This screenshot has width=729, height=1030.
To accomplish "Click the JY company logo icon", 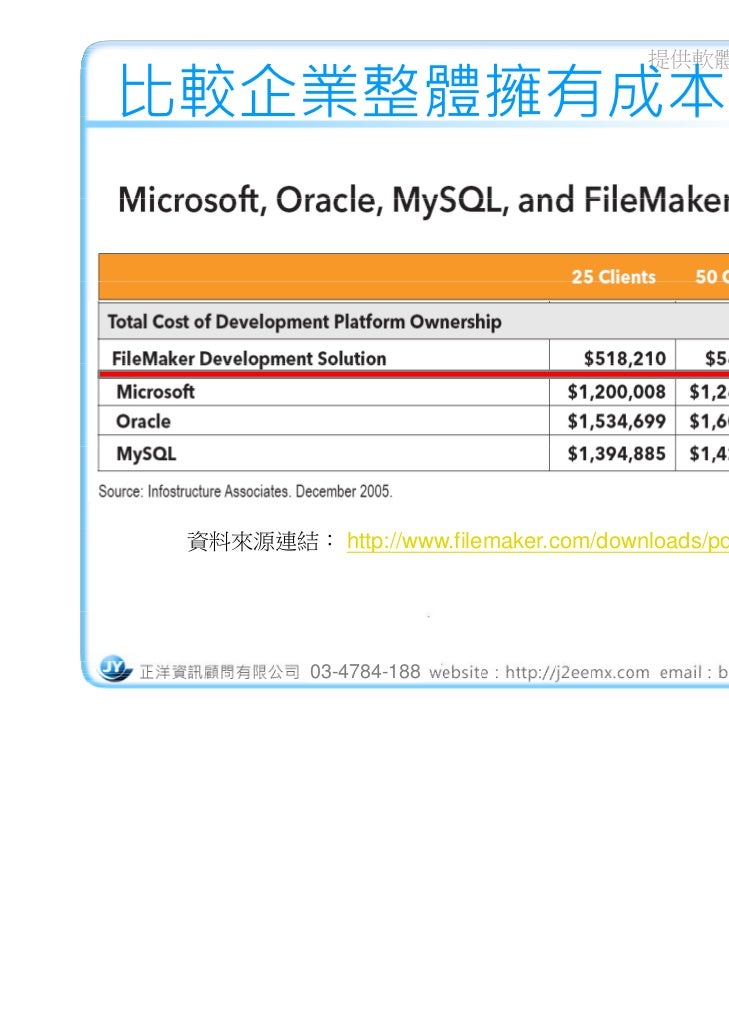I will (116, 668).
